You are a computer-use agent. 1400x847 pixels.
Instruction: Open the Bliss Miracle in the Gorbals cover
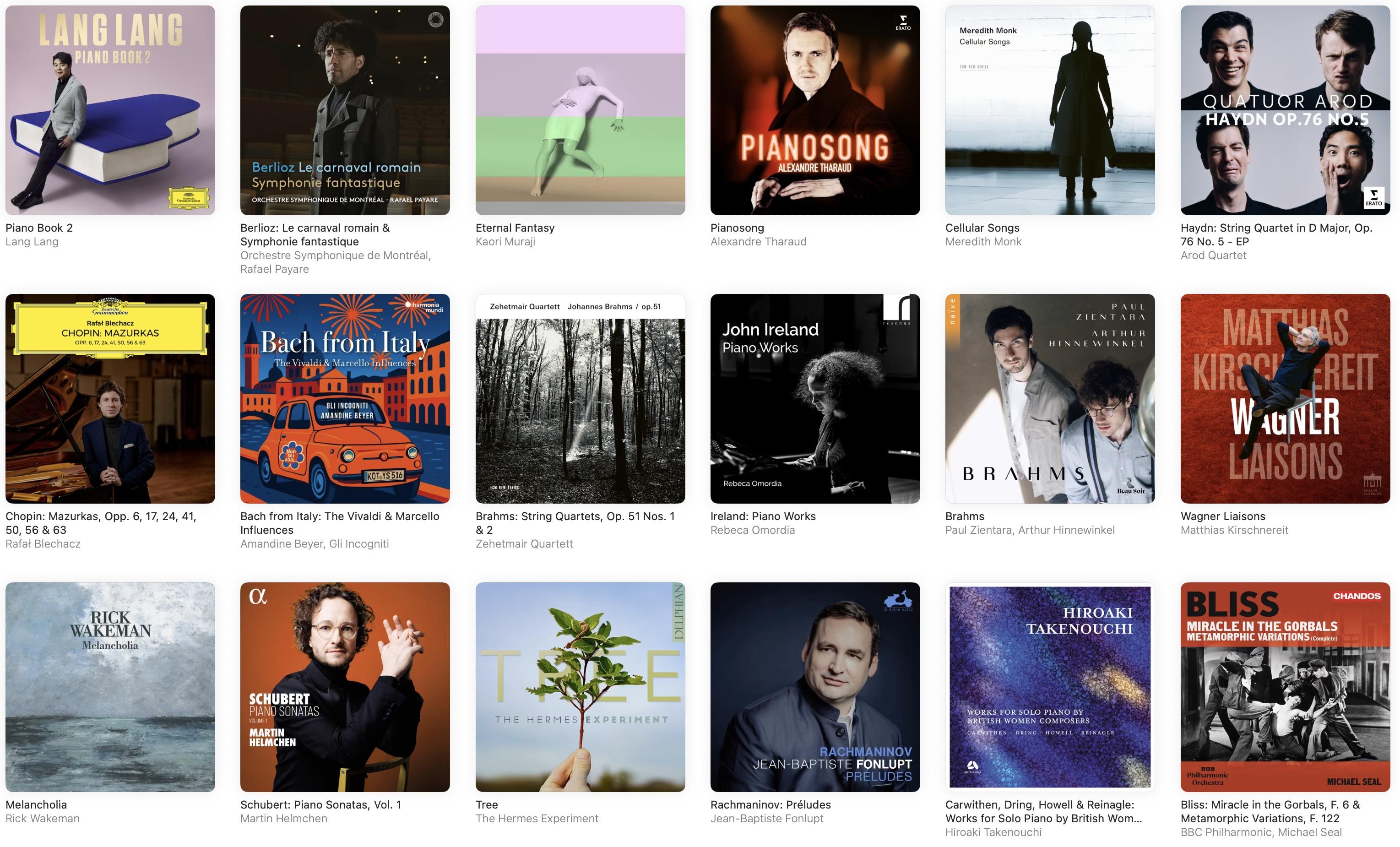point(1285,687)
